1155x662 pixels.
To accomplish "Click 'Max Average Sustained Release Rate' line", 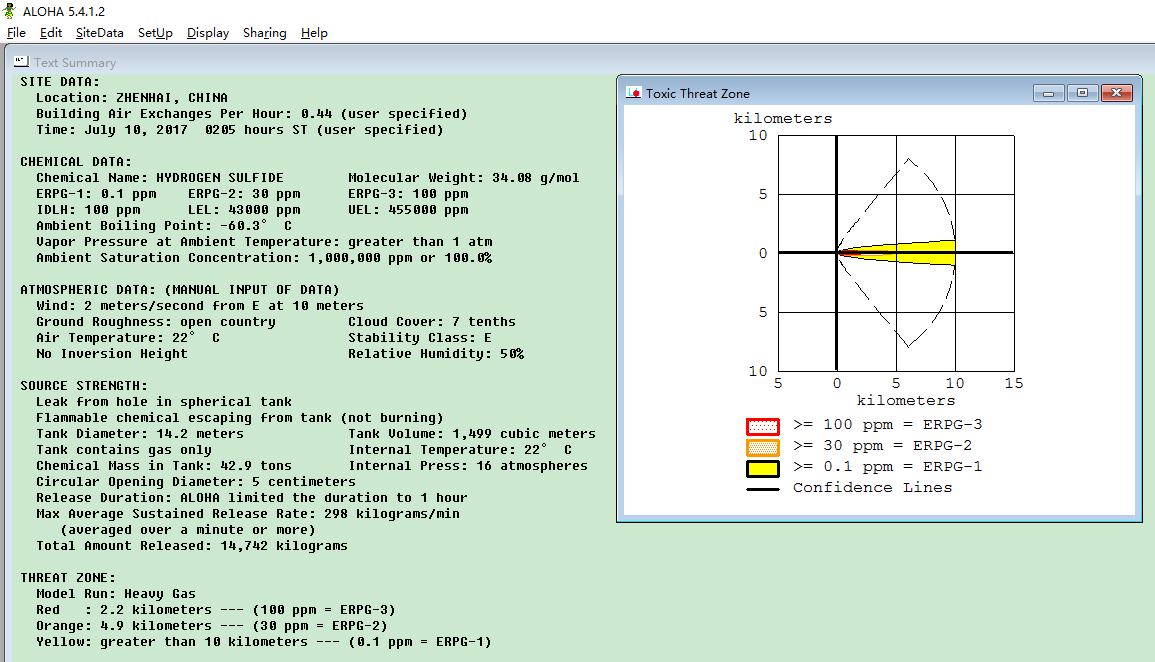I will [x=248, y=514].
